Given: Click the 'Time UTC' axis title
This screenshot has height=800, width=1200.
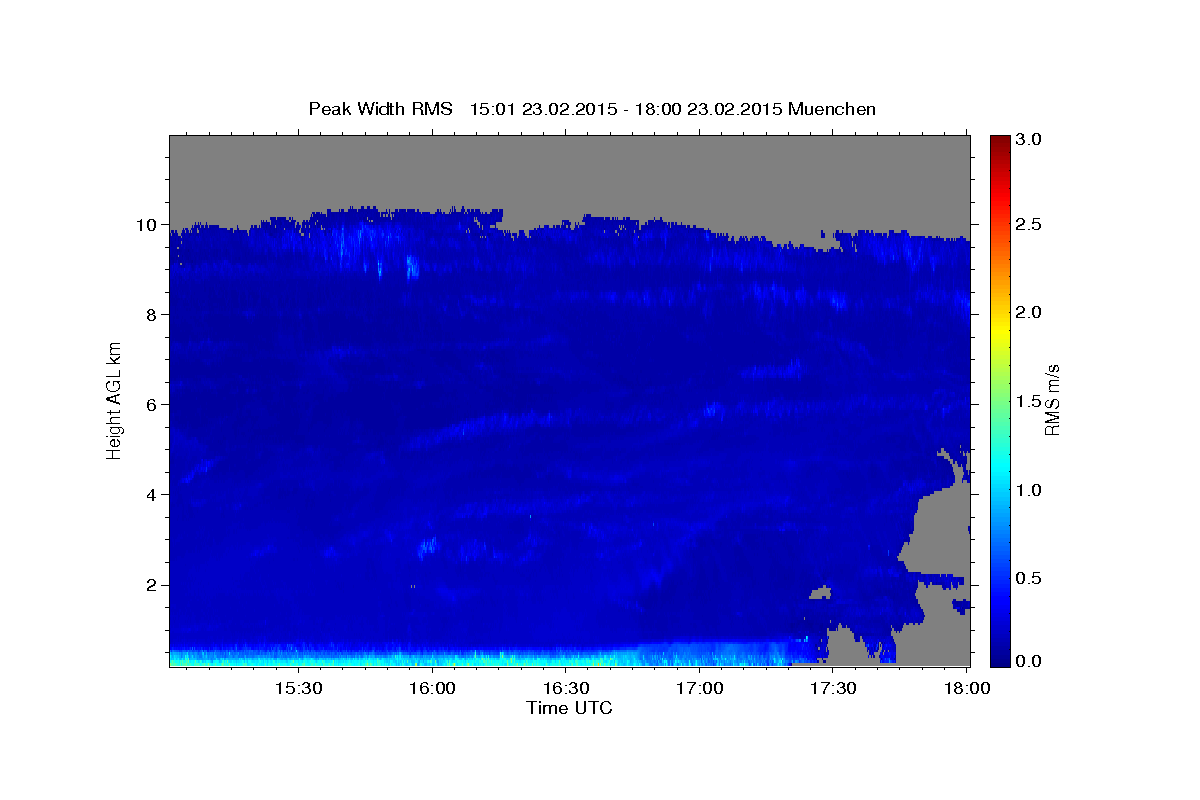Looking at the screenshot, I should tap(569, 708).
